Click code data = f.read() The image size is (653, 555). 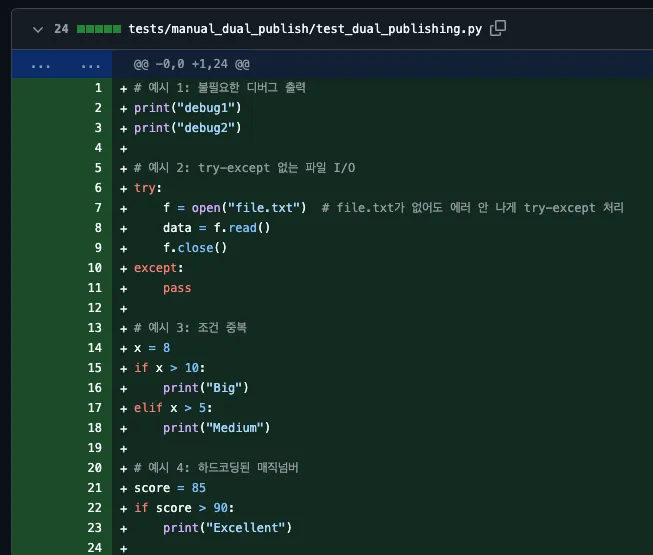217,228
